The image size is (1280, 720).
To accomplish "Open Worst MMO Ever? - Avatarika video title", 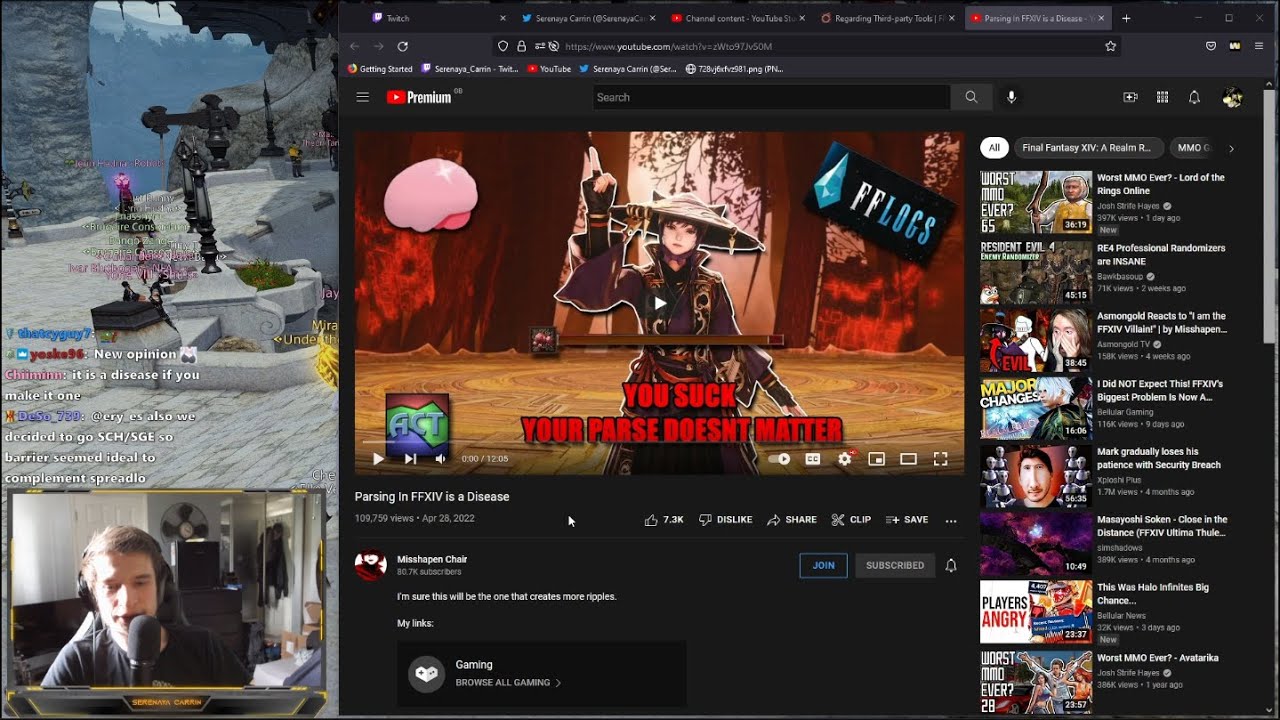I will click(x=1157, y=658).
